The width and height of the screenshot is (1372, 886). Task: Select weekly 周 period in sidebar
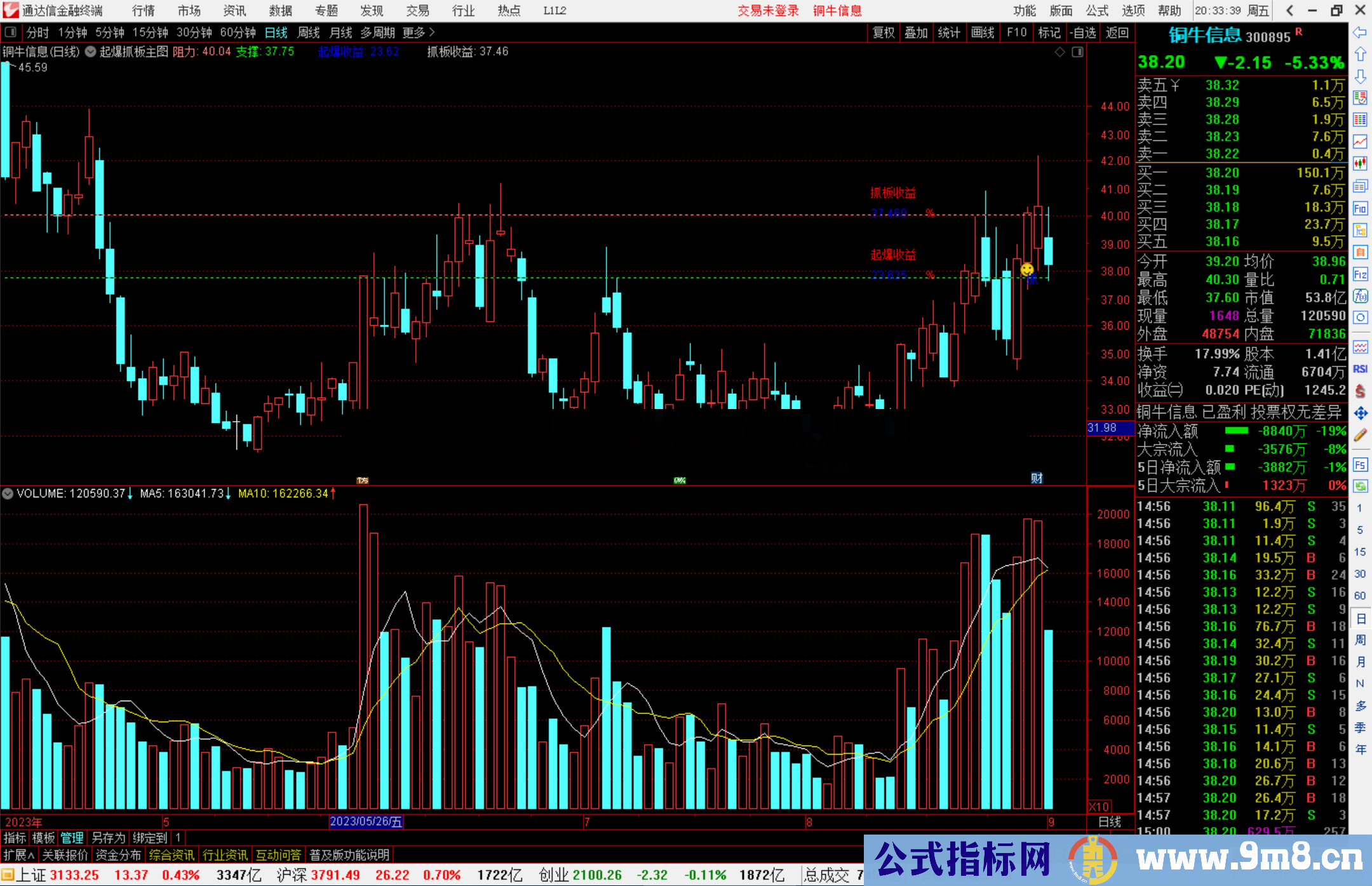click(1360, 640)
